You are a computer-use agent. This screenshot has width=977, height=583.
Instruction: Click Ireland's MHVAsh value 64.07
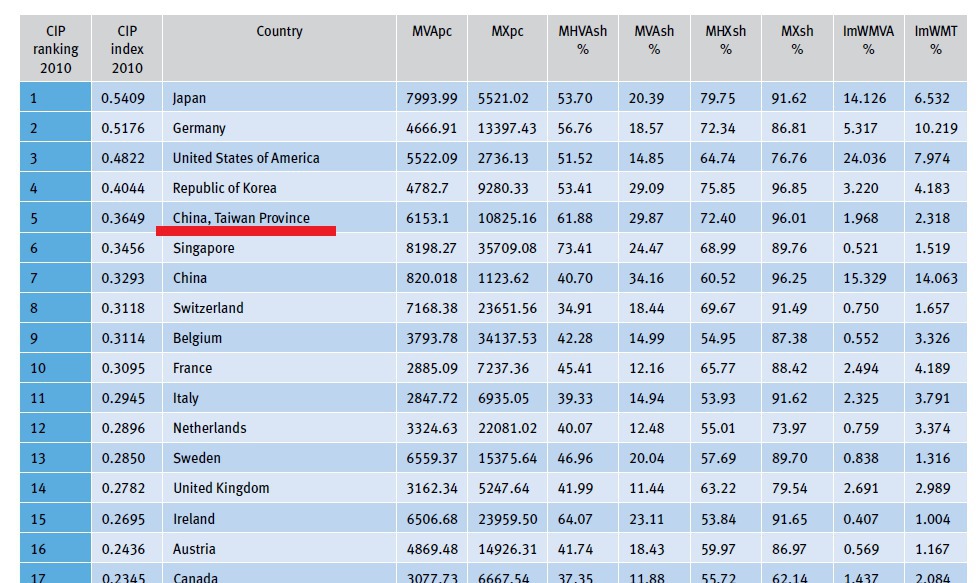(575, 519)
